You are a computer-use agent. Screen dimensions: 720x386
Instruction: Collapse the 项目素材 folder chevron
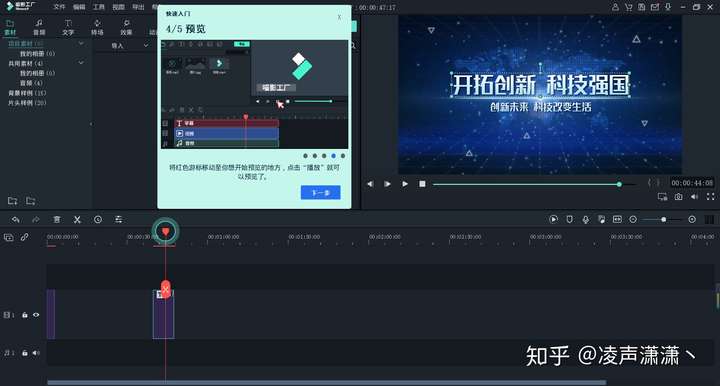click(x=81, y=44)
